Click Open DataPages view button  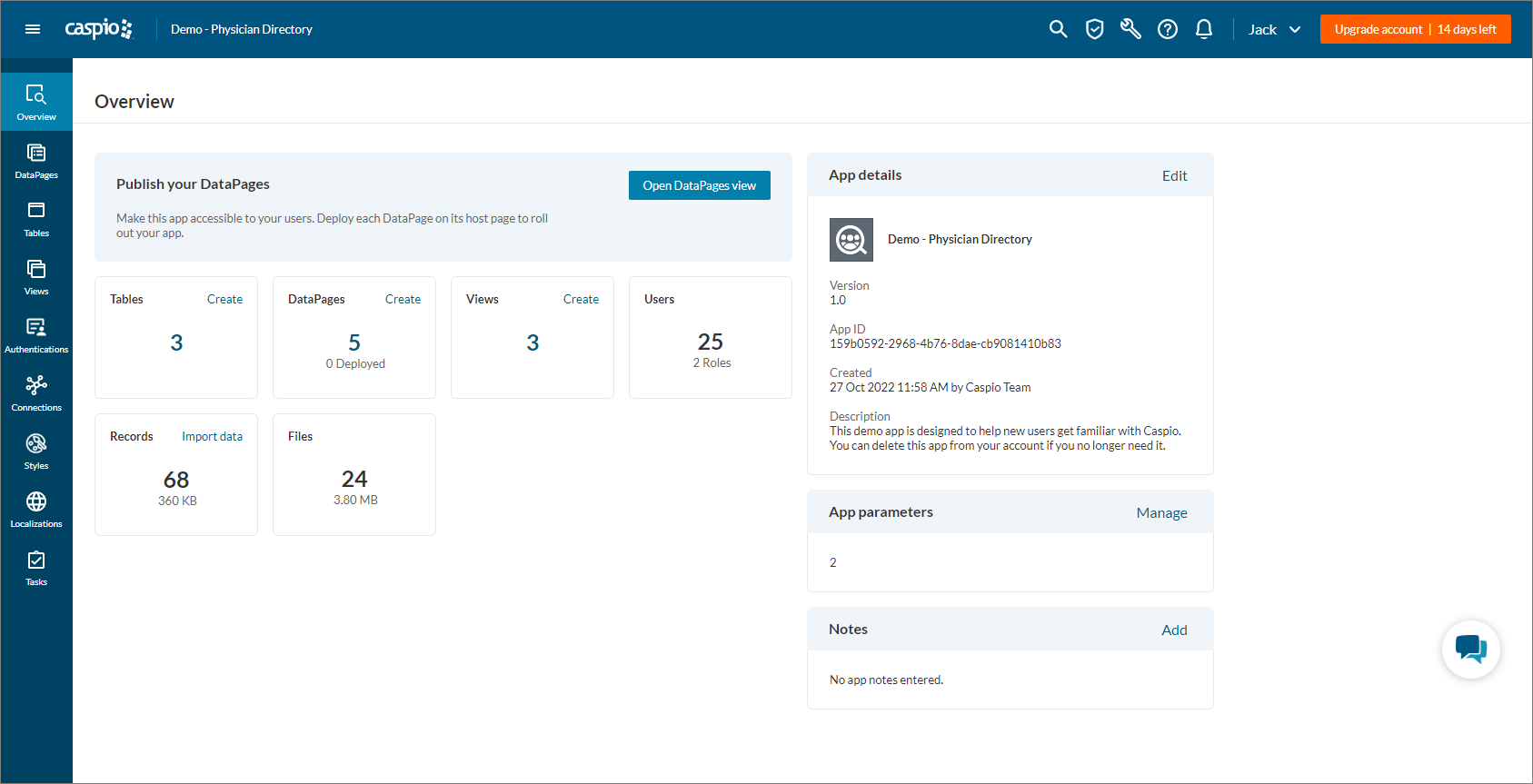699,185
